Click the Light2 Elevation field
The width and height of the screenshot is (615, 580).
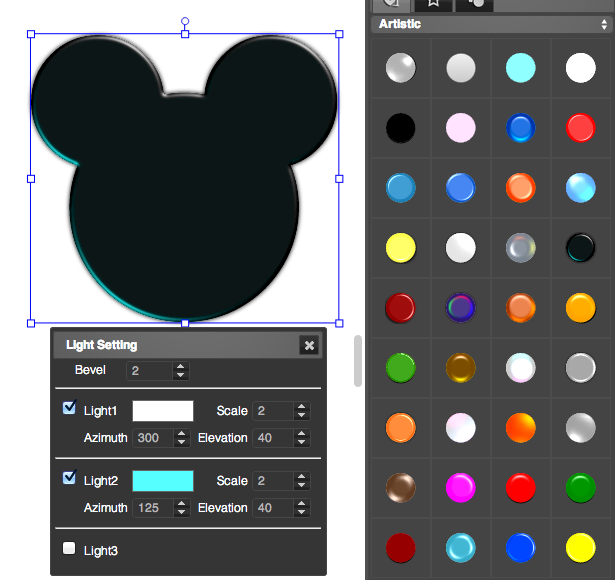tap(273, 508)
